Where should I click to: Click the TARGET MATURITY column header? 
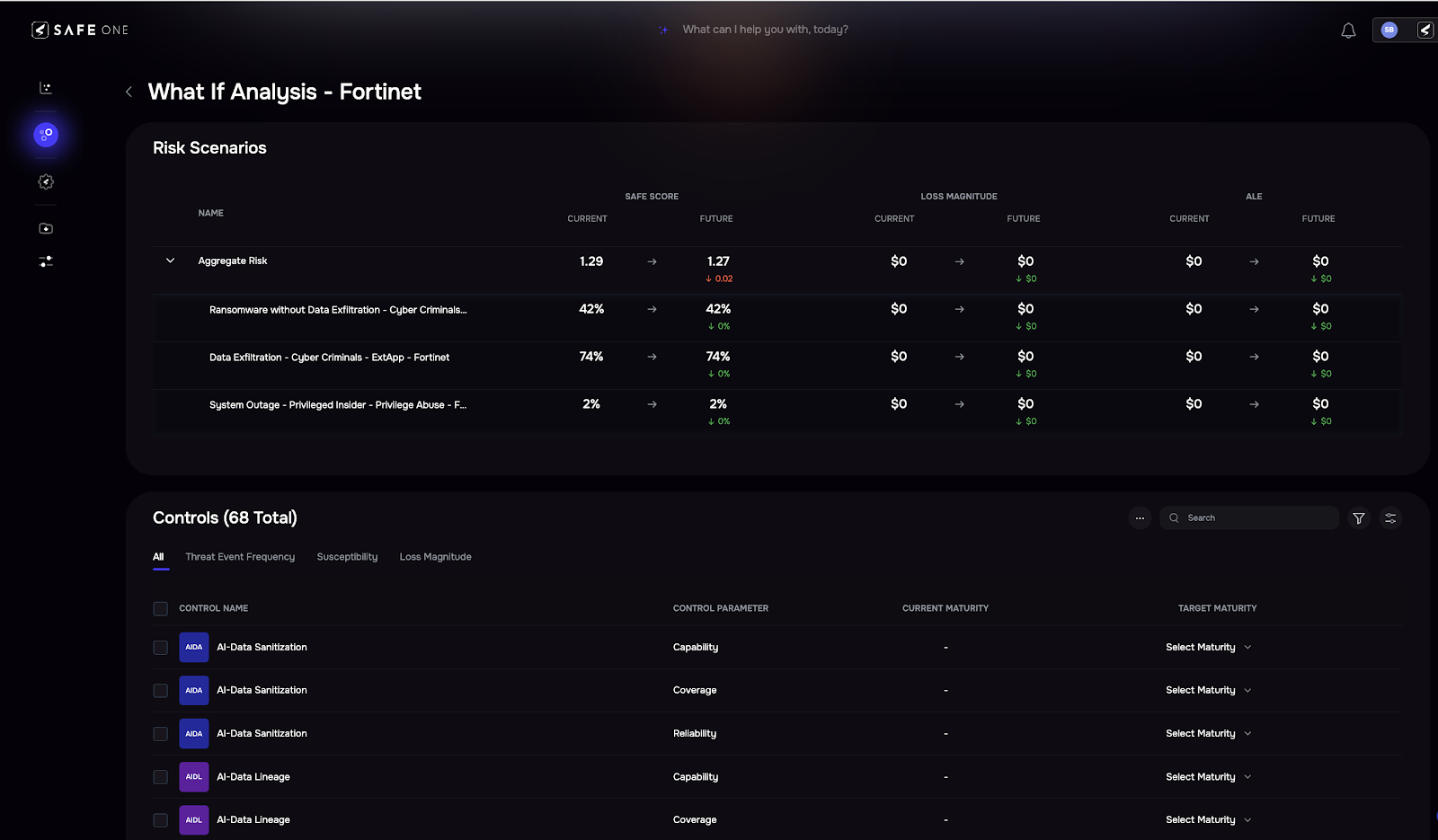point(1217,609)
